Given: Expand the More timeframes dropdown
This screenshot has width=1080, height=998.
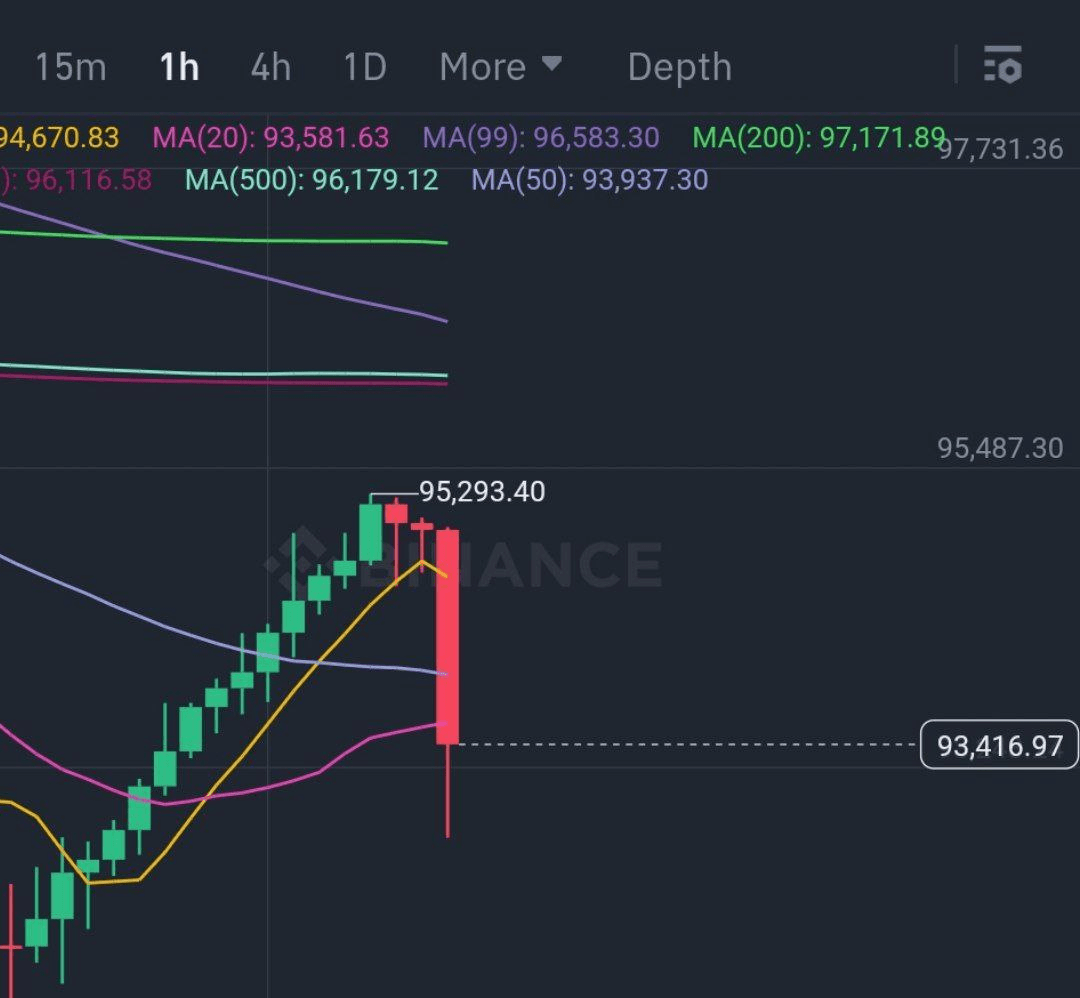Looking at the screenshot, I should [x=483, y=67].
